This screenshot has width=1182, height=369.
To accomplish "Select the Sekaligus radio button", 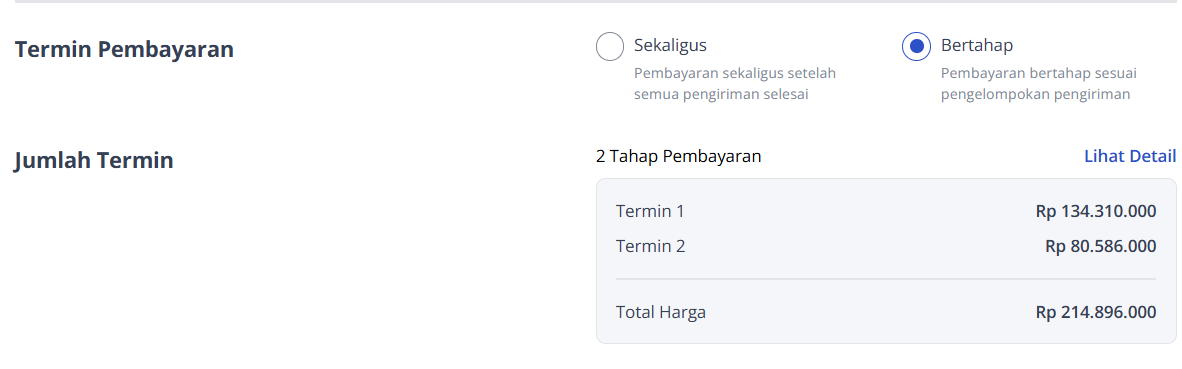I will coord(610,47).
